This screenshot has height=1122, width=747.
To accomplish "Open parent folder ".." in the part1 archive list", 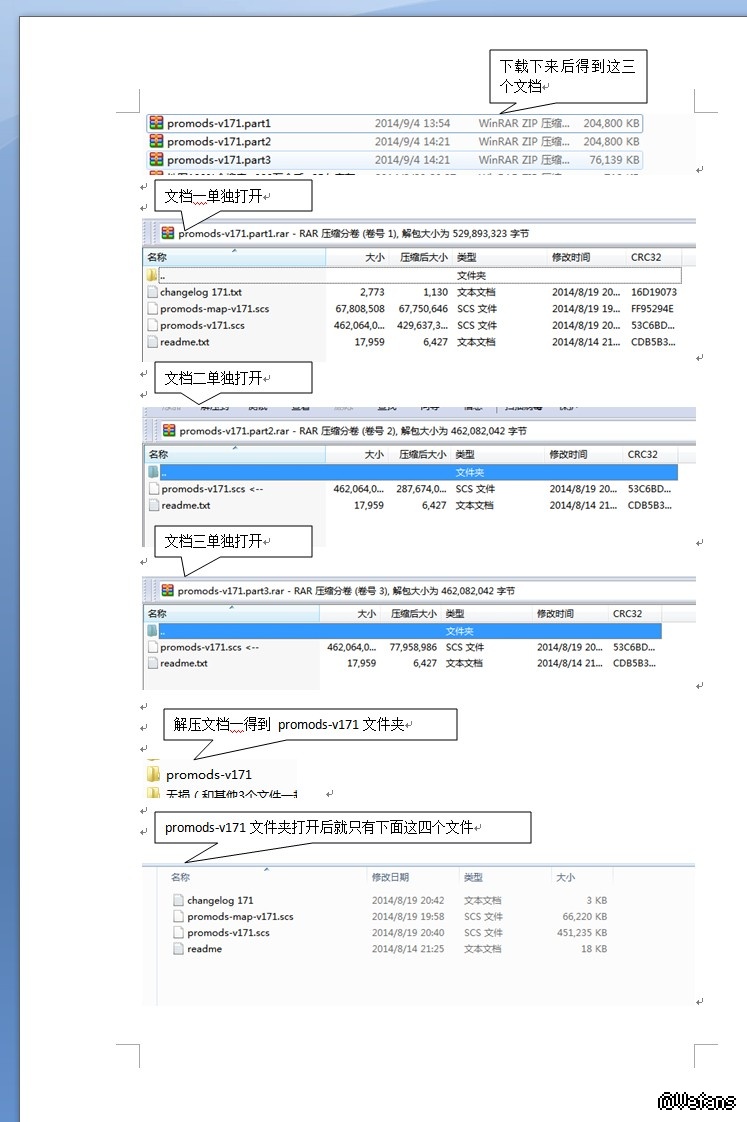I will [x=163, y=276].
